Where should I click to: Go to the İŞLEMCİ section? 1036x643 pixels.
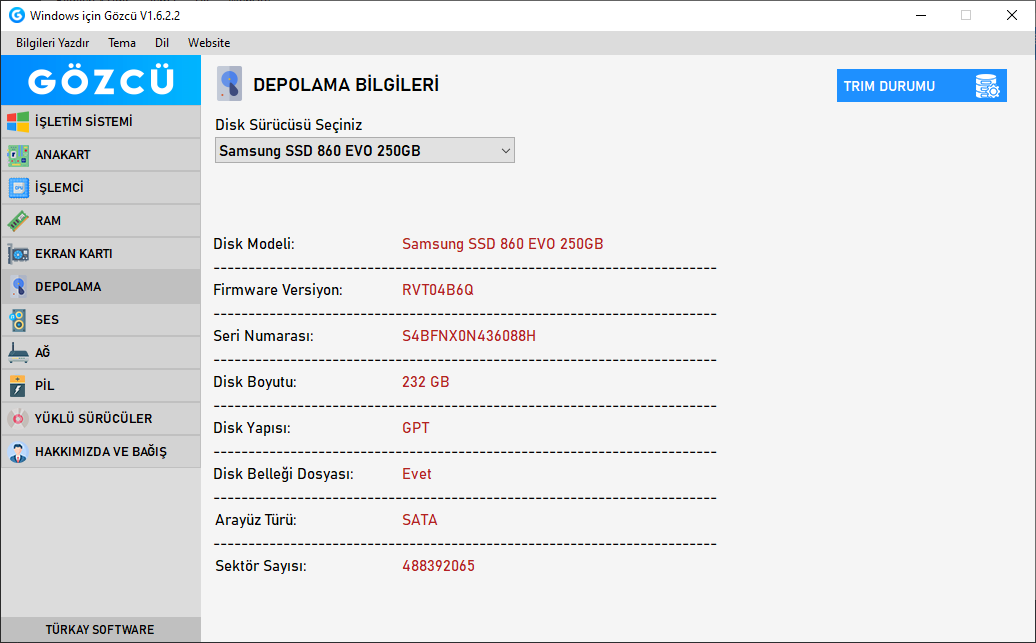point(101,188)
